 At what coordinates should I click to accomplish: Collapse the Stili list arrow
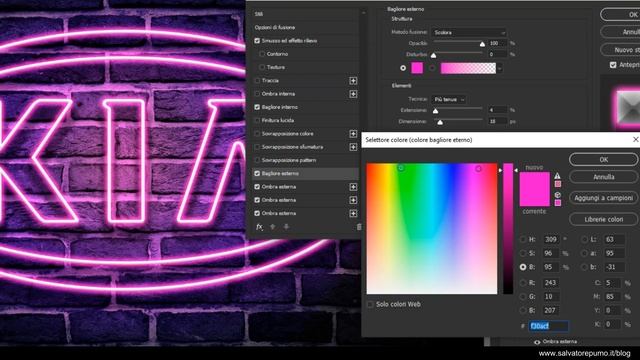coord(363,14)
